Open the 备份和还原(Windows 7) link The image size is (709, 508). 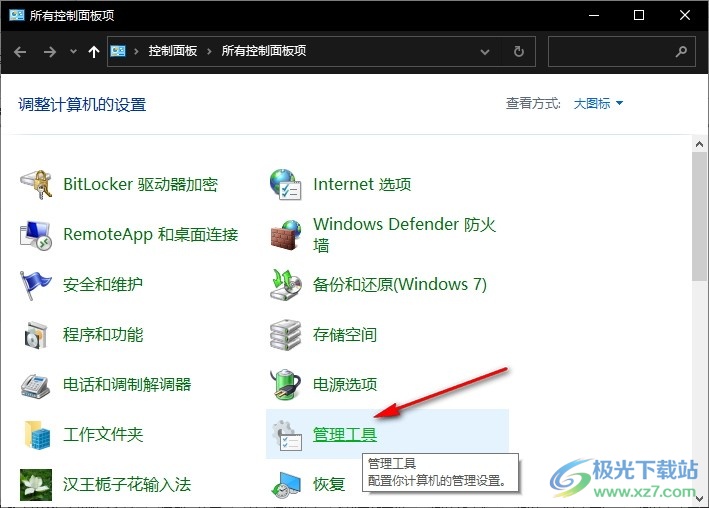tap(400, 285)
